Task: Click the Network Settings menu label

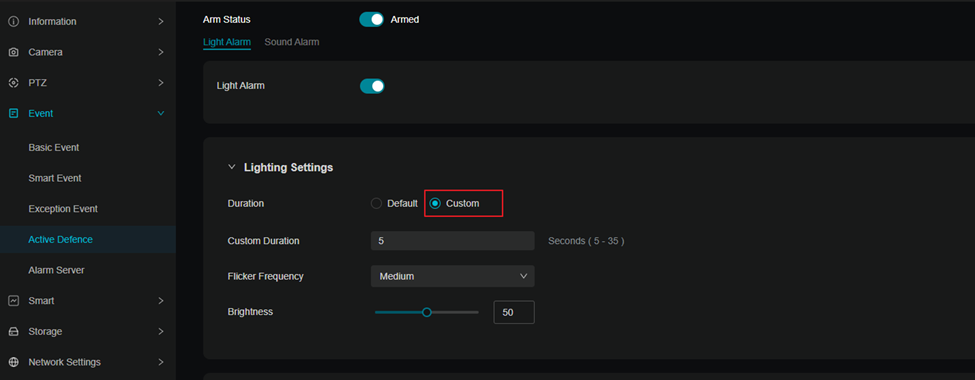Action: 65,362
